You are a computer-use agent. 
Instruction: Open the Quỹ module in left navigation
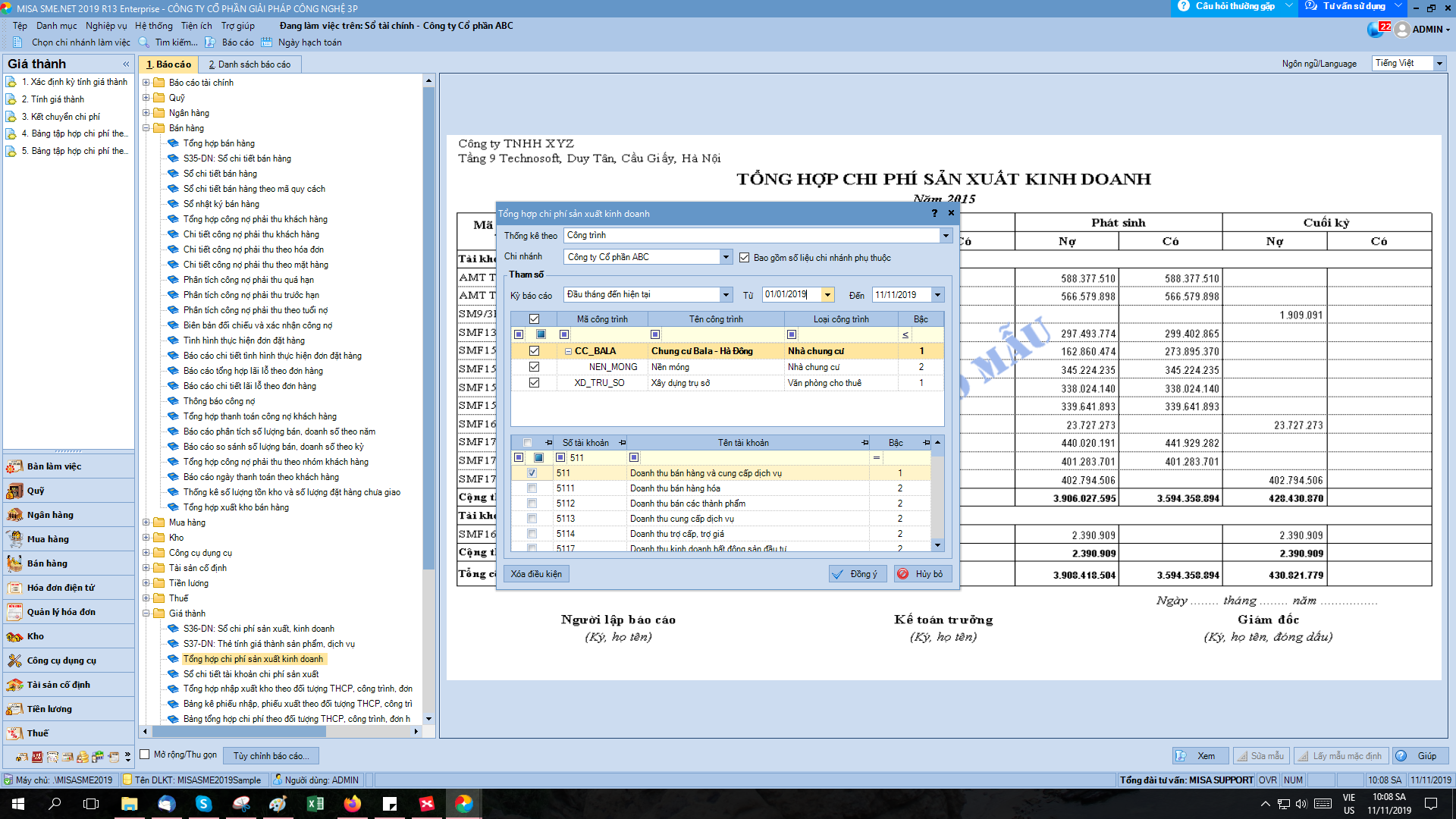68,491
